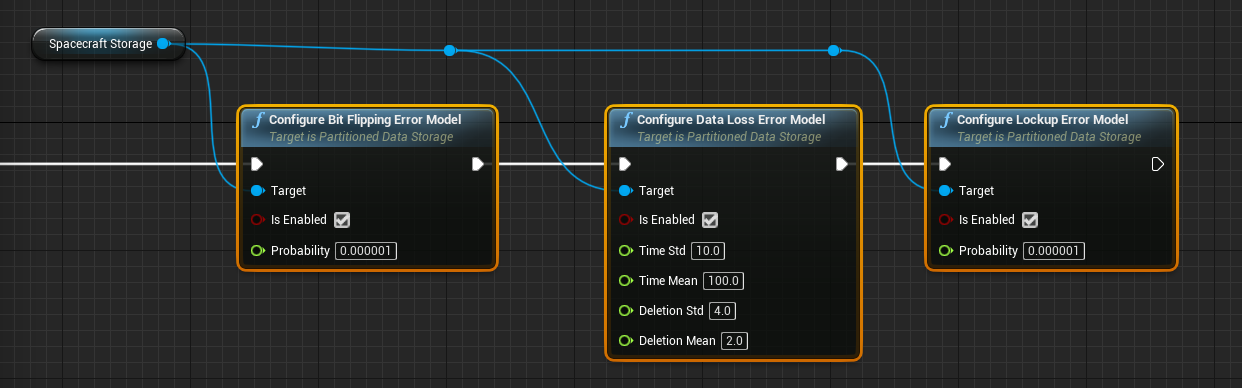Click function icon on Configure Bit Flipping node

tap(258, 120)
